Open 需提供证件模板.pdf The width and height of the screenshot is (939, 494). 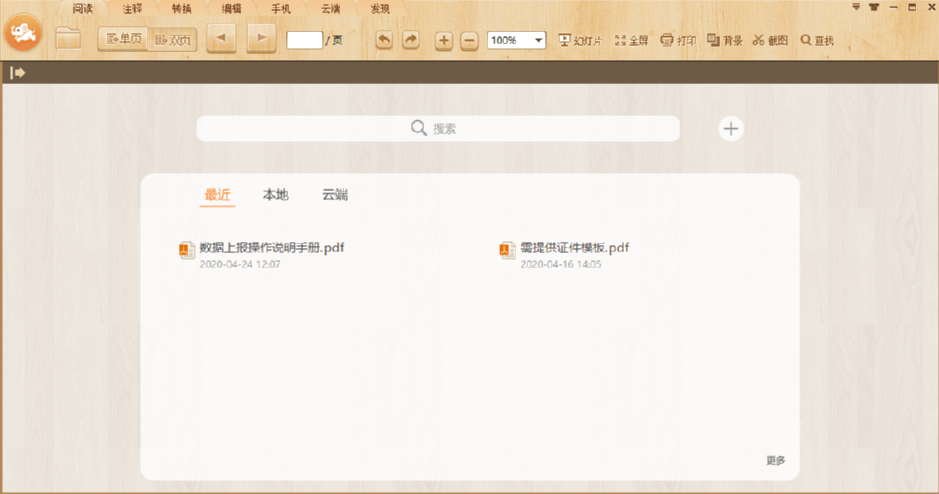574,247
